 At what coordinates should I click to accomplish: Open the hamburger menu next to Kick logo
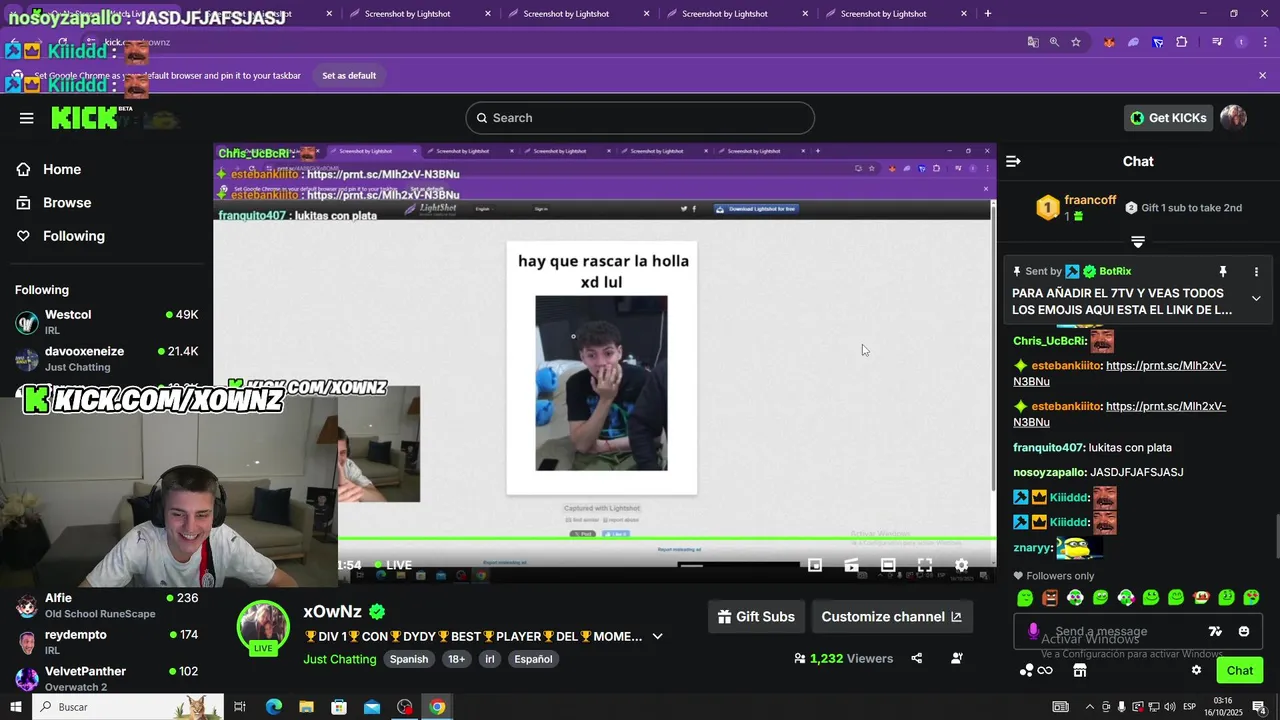pos(27,118)
